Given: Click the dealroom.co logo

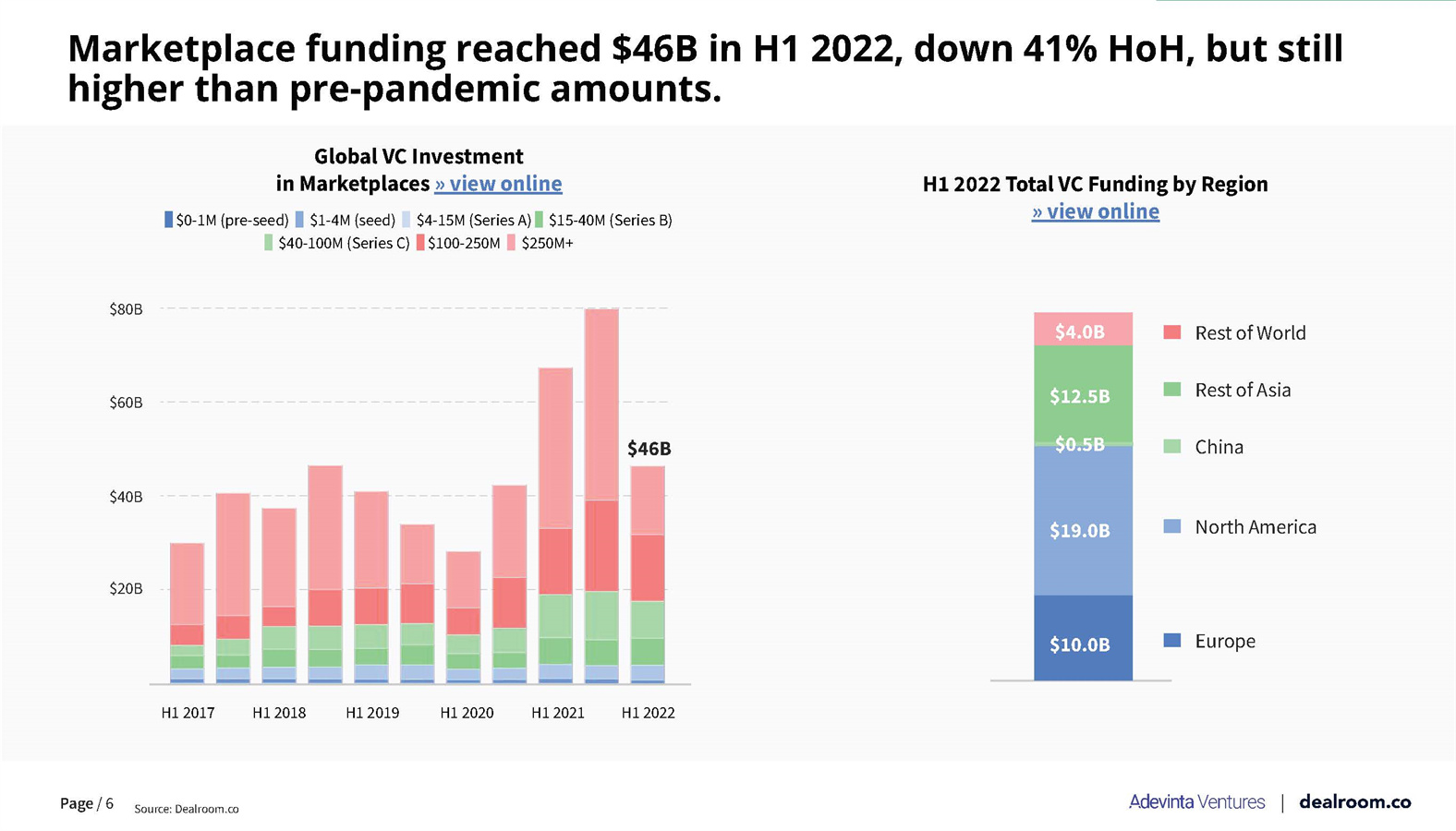Looking at the screenshot, I should tap(1354, 801).
